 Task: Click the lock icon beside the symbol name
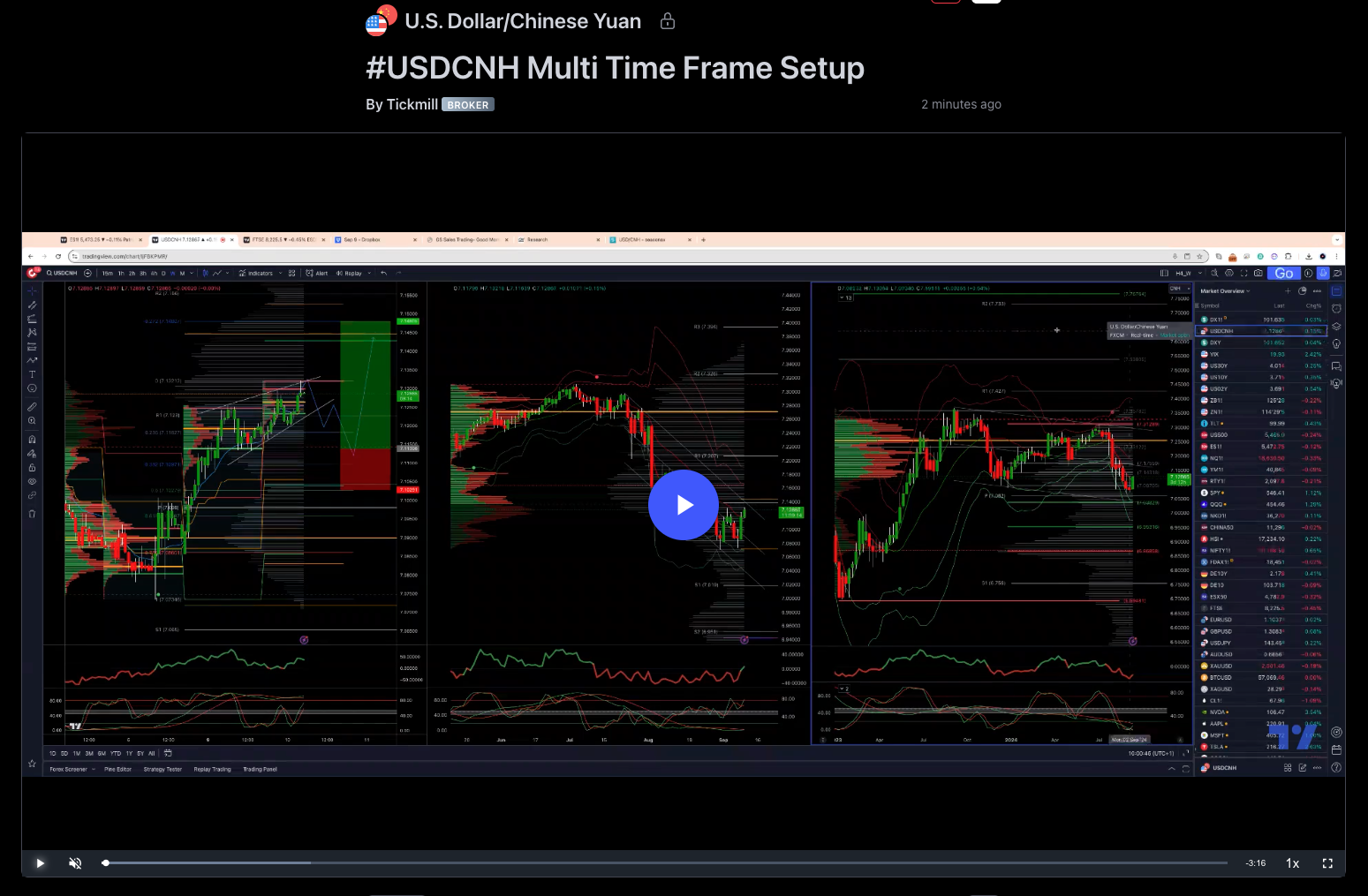pyautogui.click(x=668, y=21)
